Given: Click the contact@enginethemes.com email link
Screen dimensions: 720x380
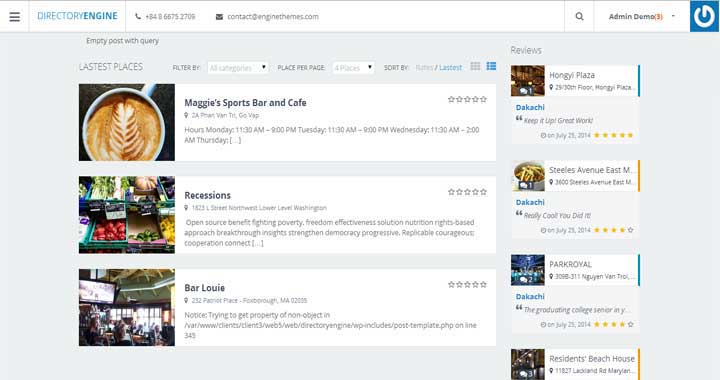Looking at the screenshot, I should coord(273,17).
